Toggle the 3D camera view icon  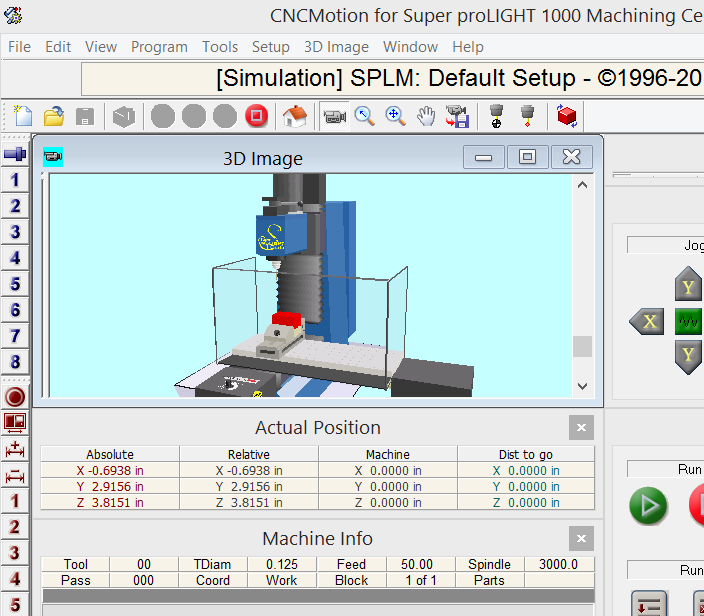click(x=335, y=116)
